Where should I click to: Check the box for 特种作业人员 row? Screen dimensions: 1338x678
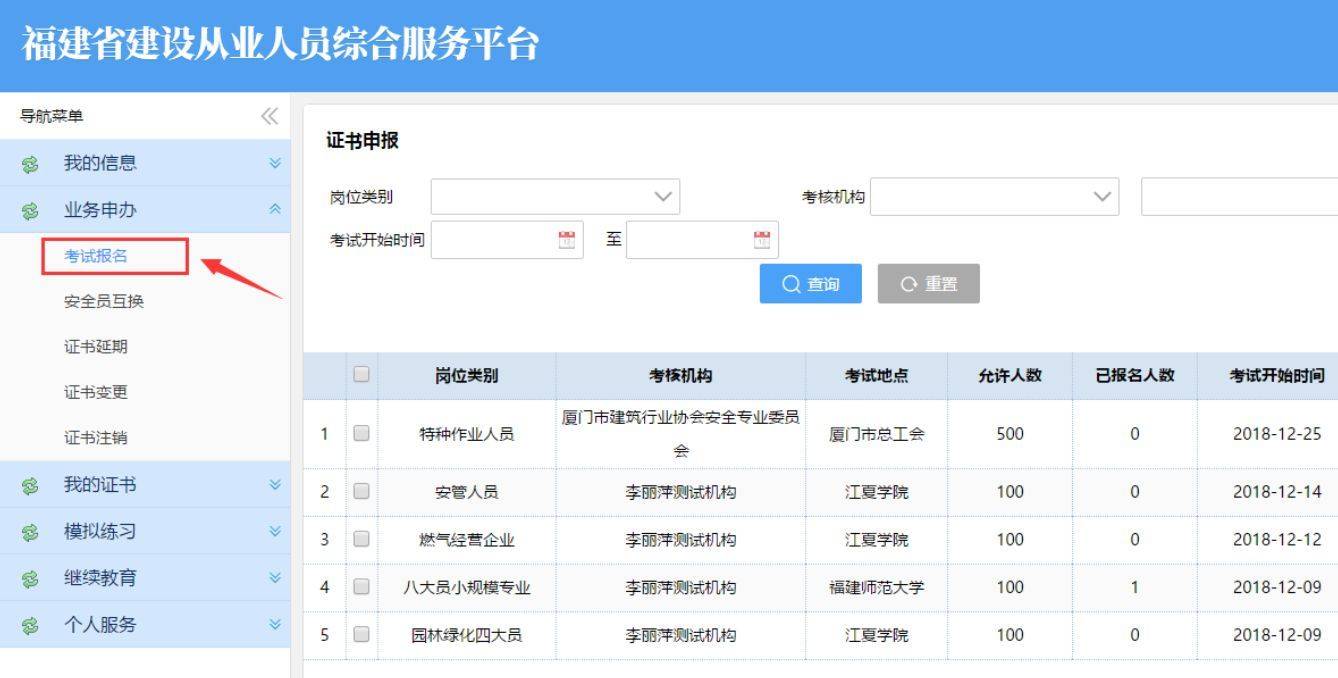click(x=361, y=434)
